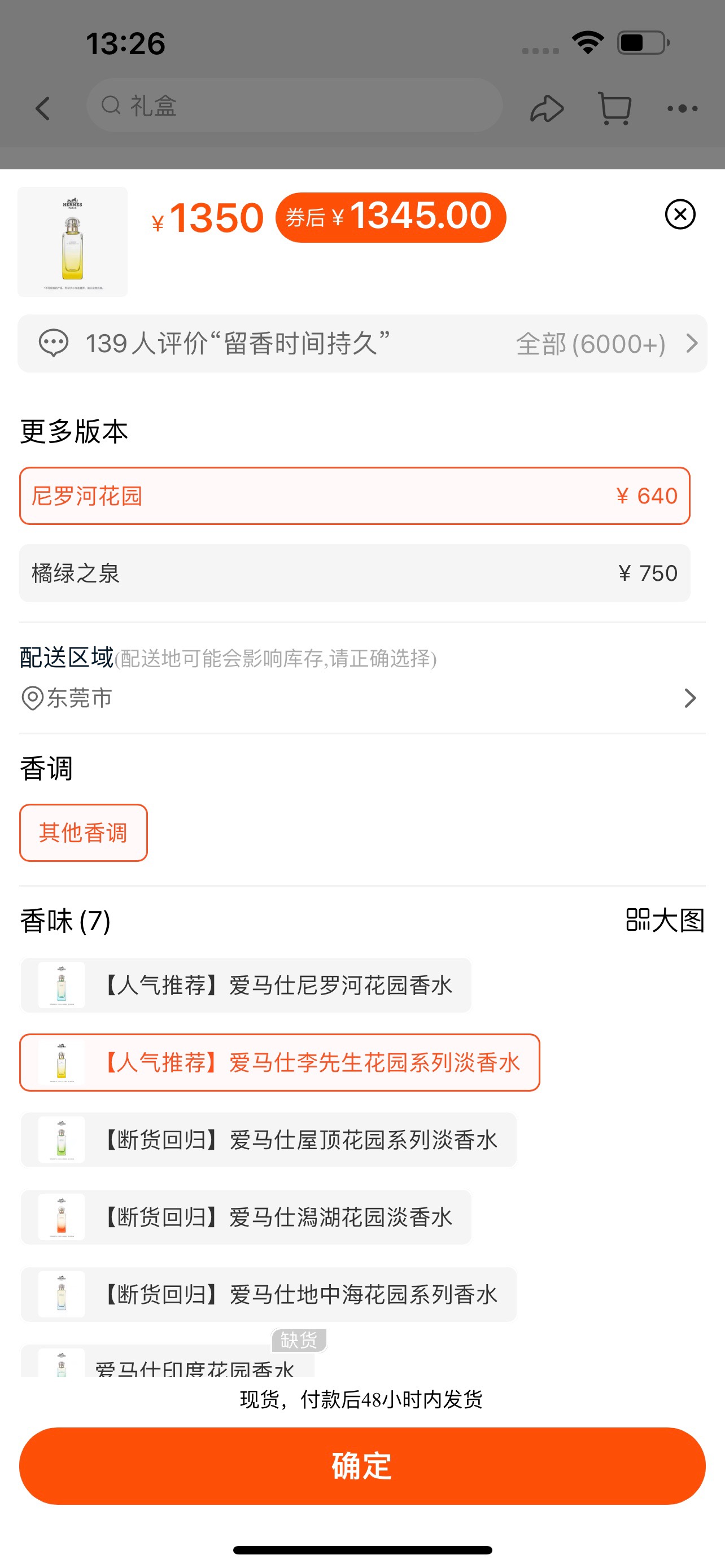The image size is (725, 1568).
Task: Select the 其他香调 fragrance note
Action: coord(84,832)
